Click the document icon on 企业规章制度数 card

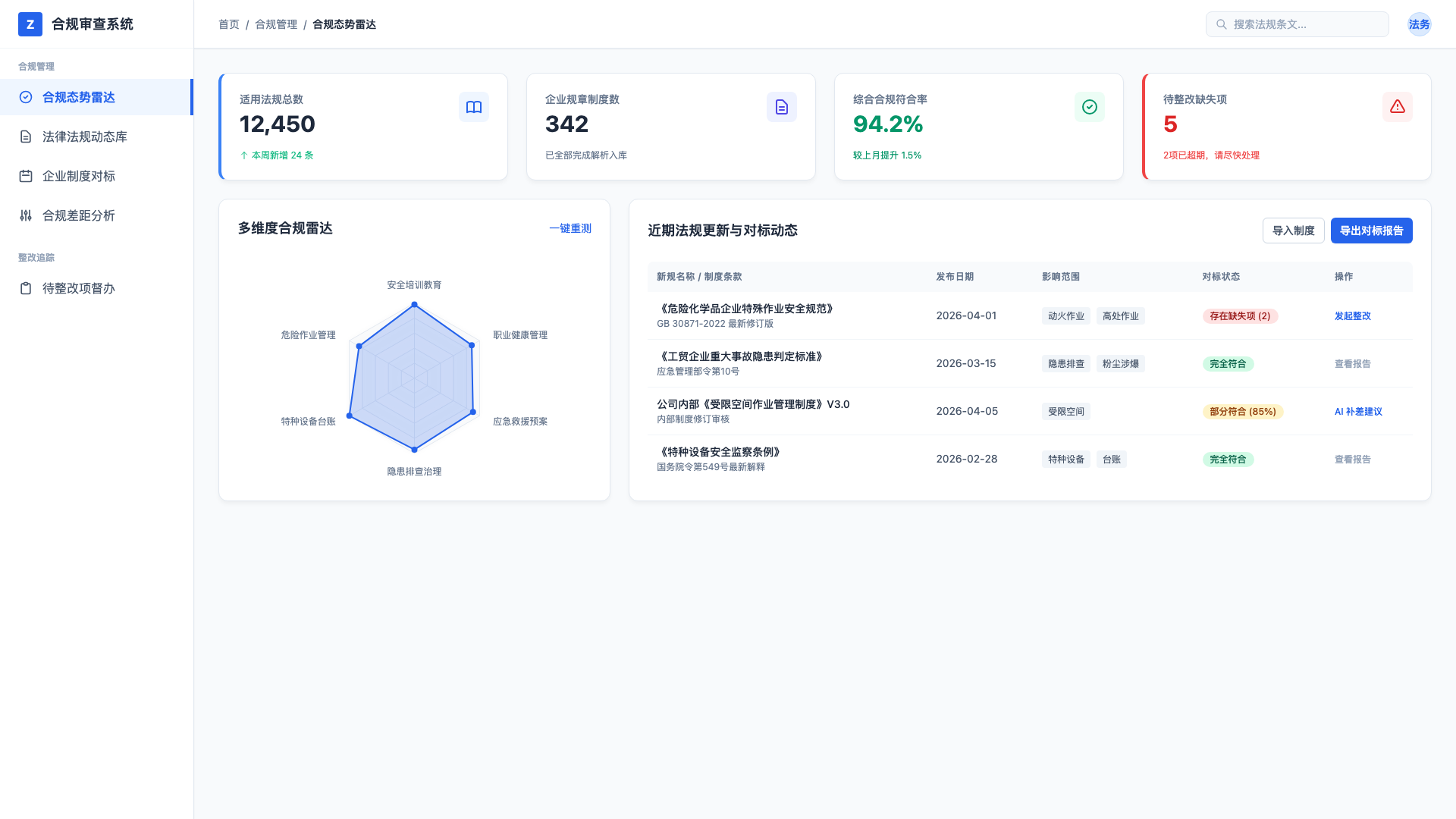click(x=782, y=107)
